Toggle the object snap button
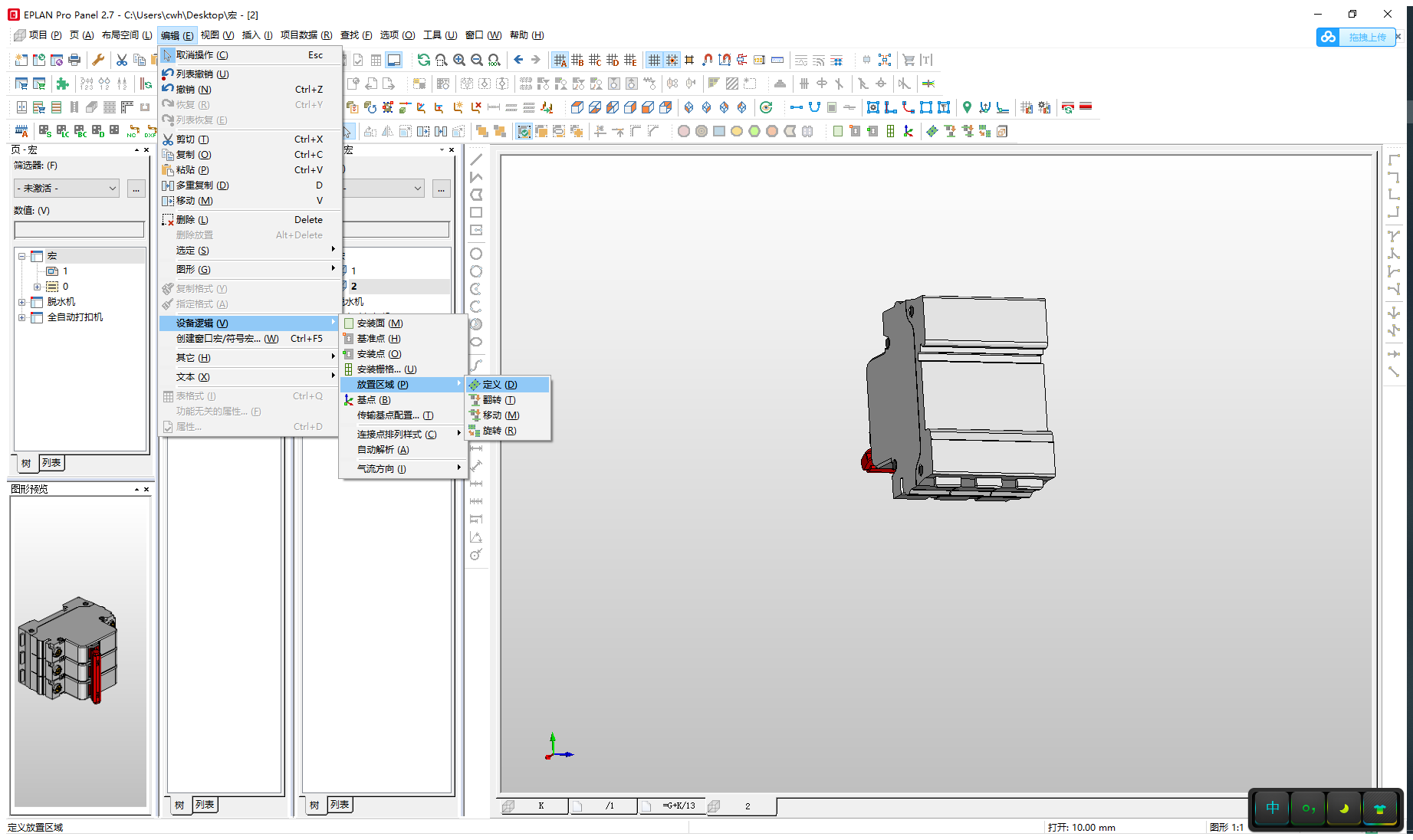Image resolution: width=1413 pixels, height=840 pixels. [x=672, y=60]
